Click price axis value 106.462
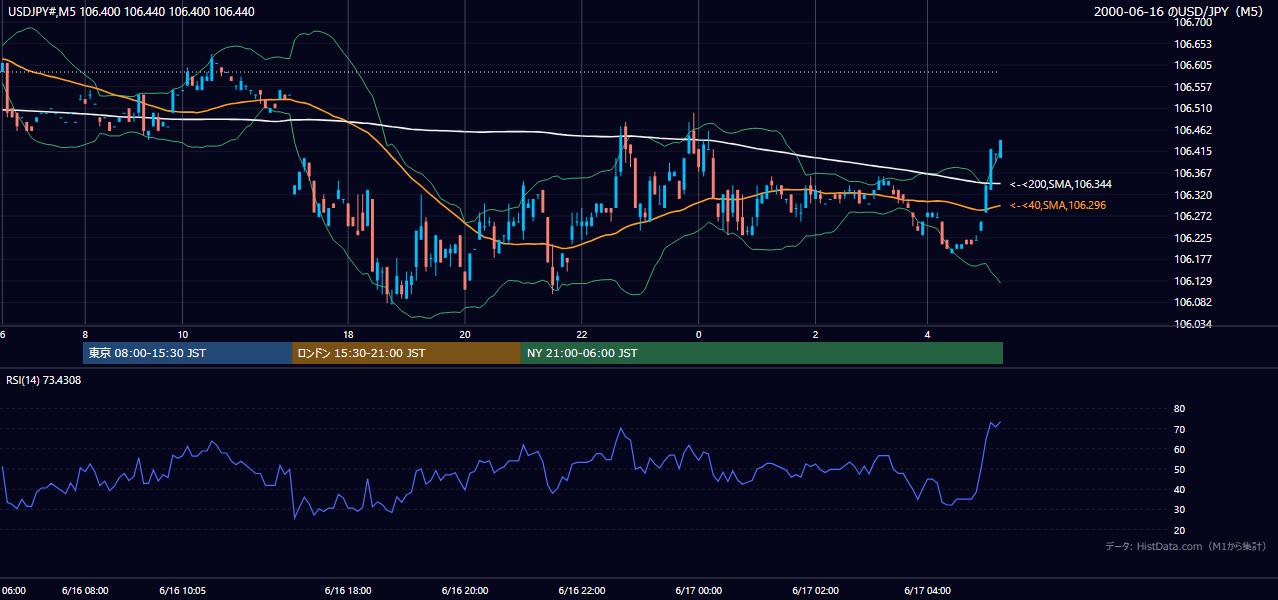The width and height of the screenshot is (1278, 600). (x=1192, y=130)
